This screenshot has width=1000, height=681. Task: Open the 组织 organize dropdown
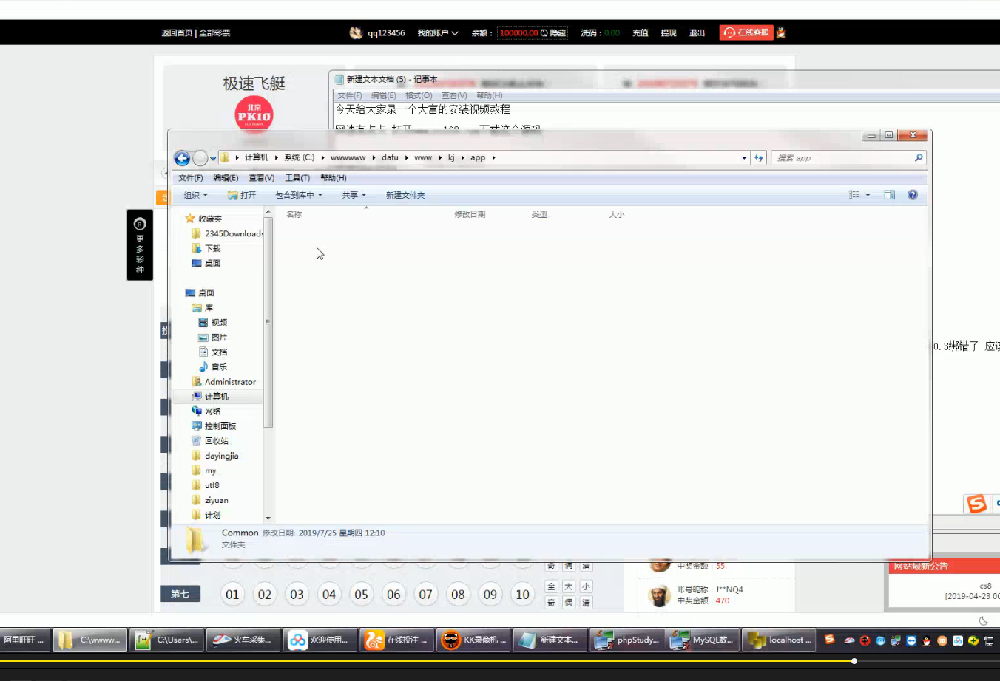(x=195, y=195)
